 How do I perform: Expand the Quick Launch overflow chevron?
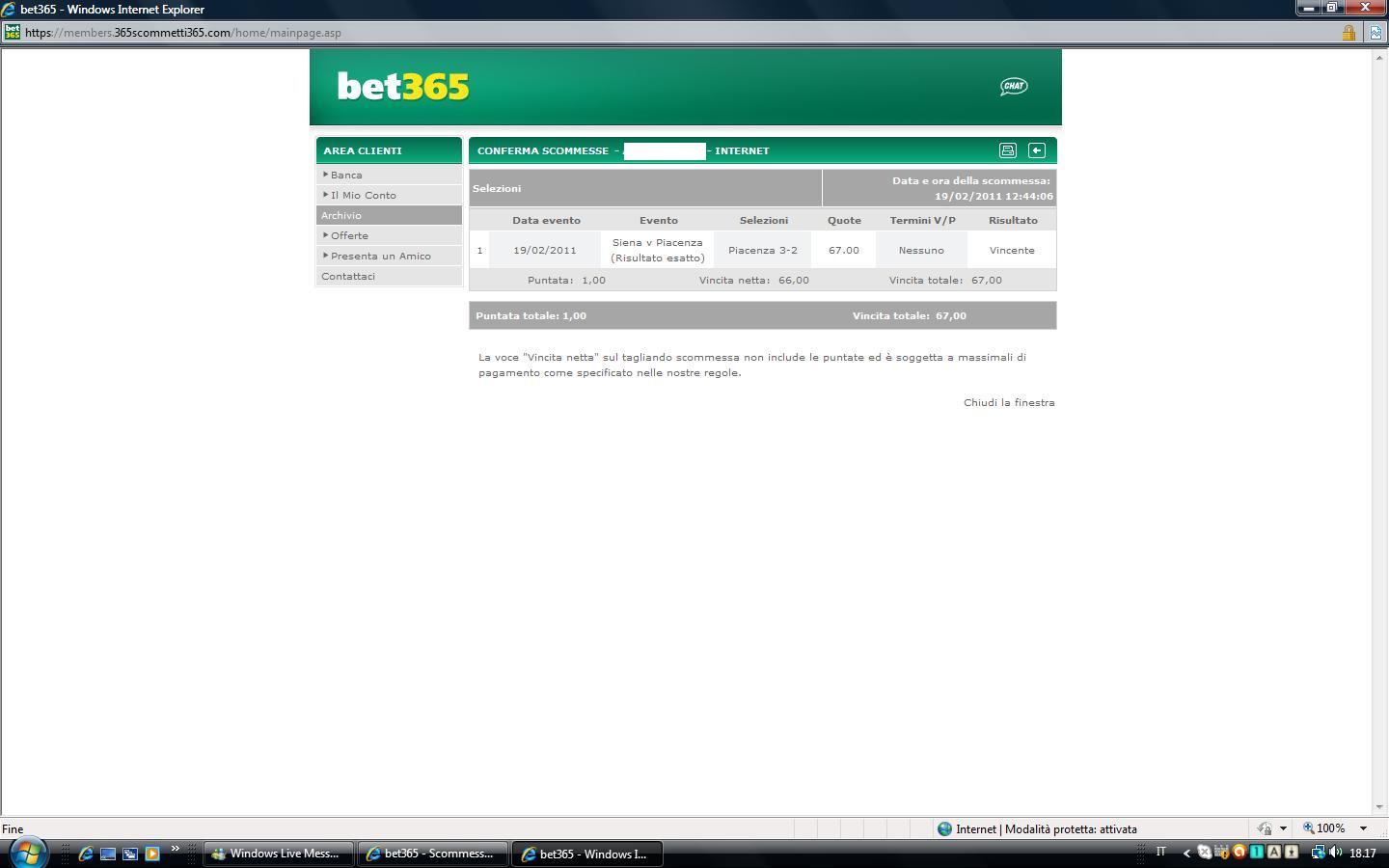(x=176, y=849)
